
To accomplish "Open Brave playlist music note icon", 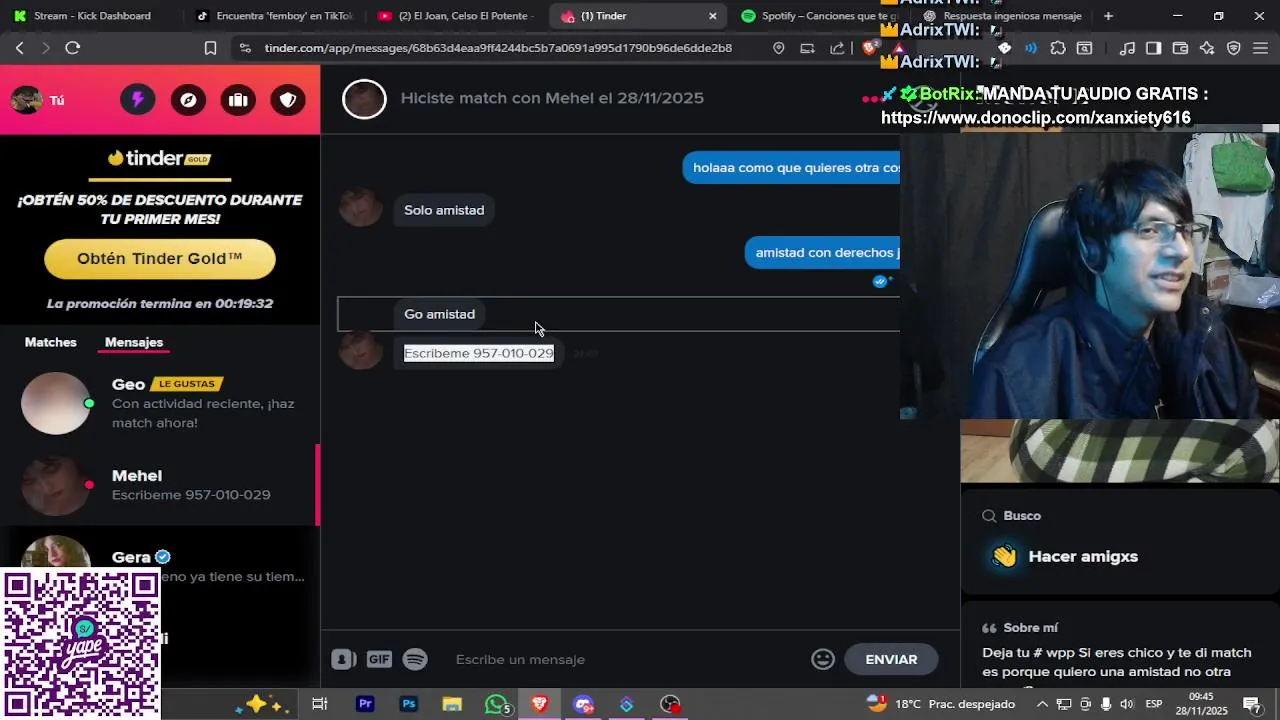I will [x=1127, y=48].
